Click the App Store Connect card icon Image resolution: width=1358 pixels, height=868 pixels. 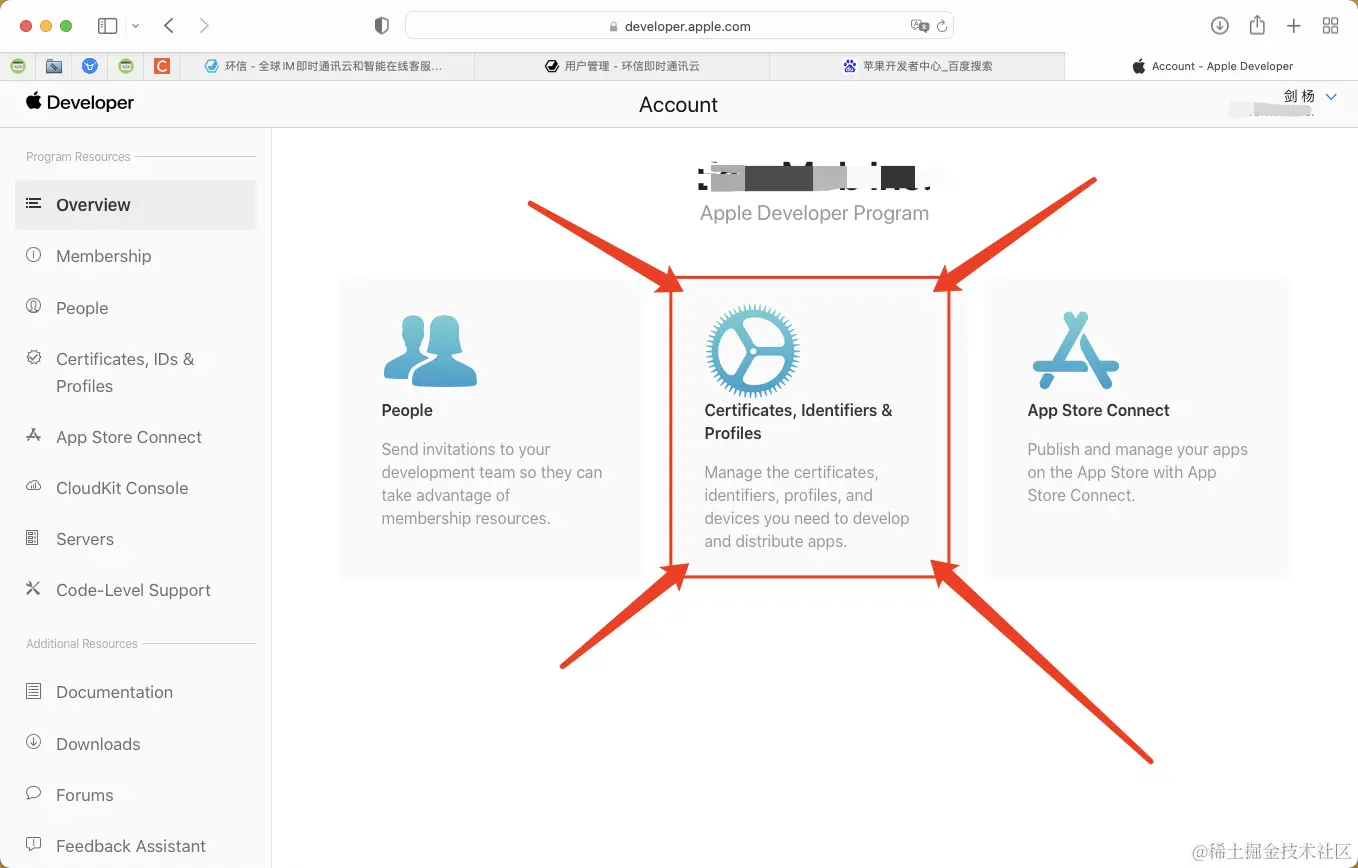[x=1075, y=351]
